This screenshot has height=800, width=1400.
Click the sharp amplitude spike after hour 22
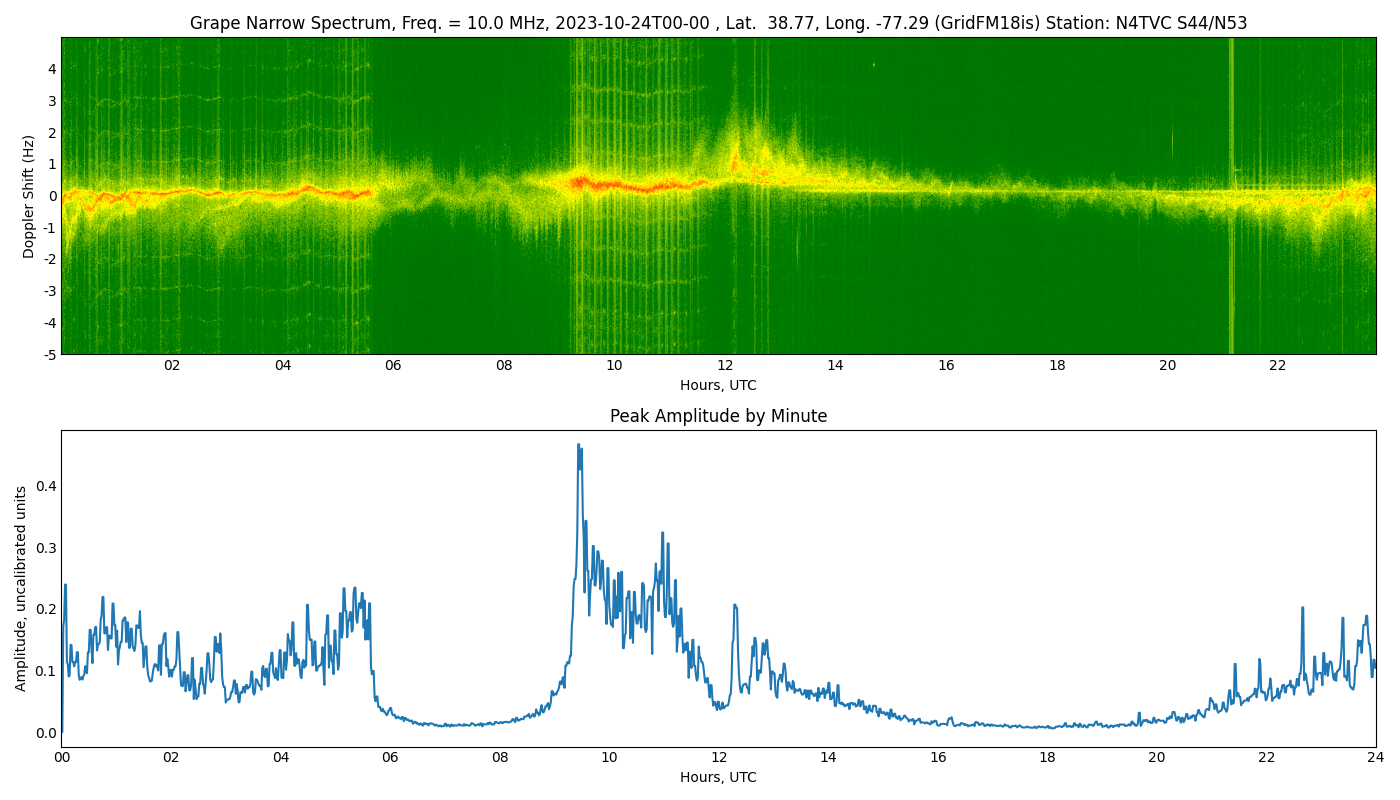point(1302,608)
